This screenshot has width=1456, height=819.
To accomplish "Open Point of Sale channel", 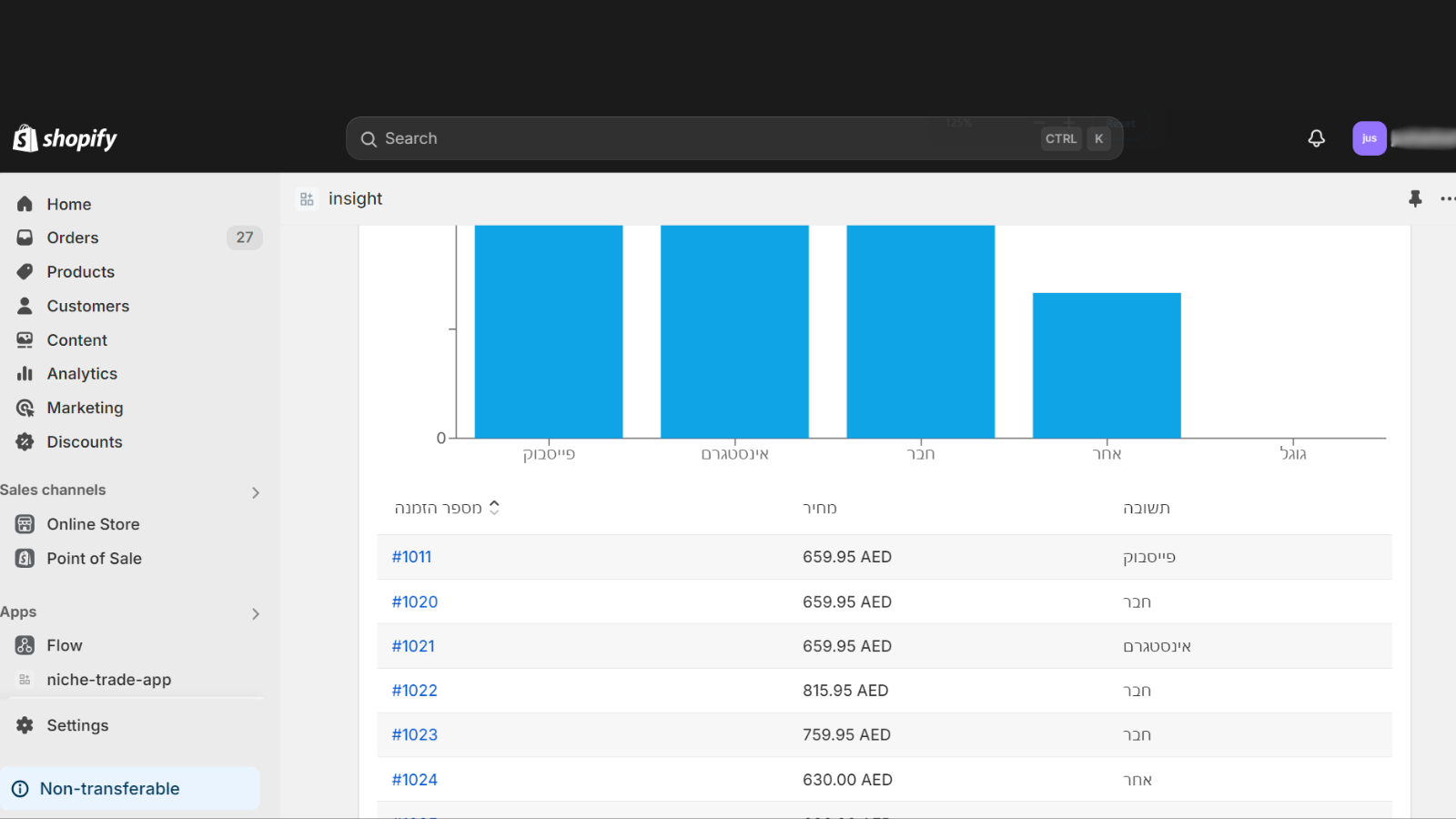I will coord(94,558).
